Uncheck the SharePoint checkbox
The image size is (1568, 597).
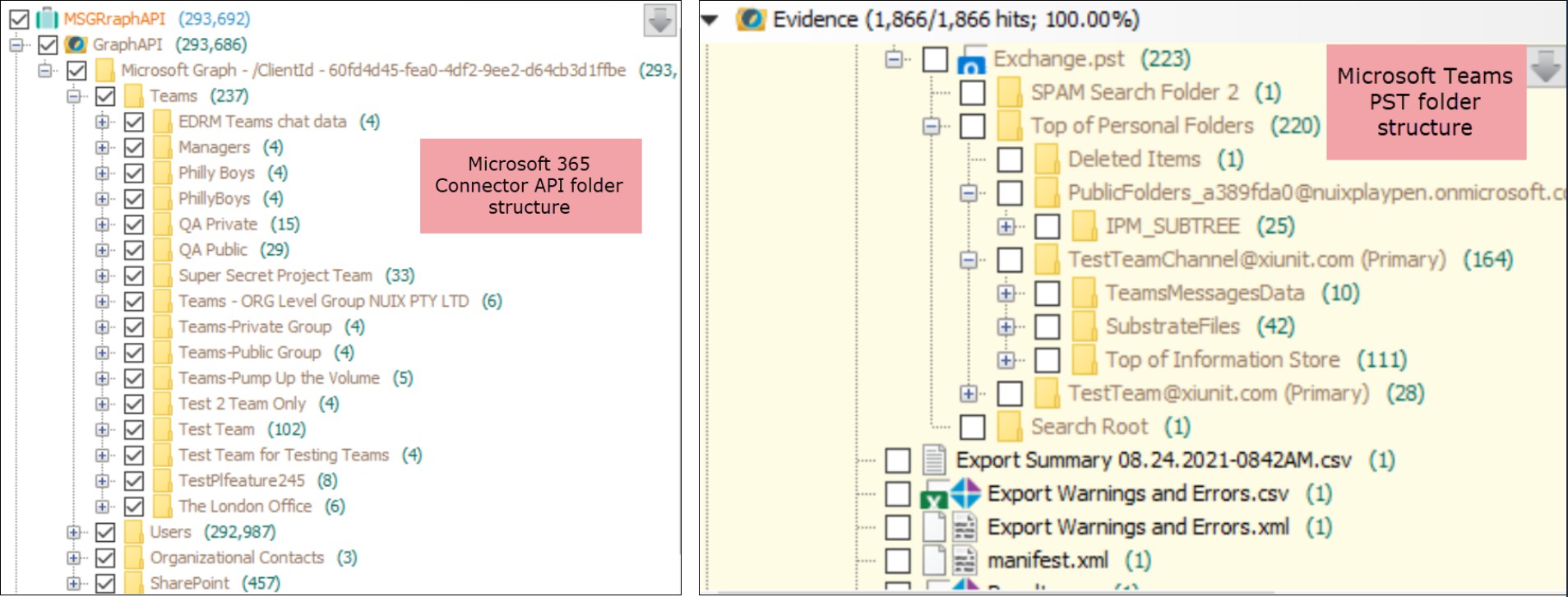[x=105, y=583]
